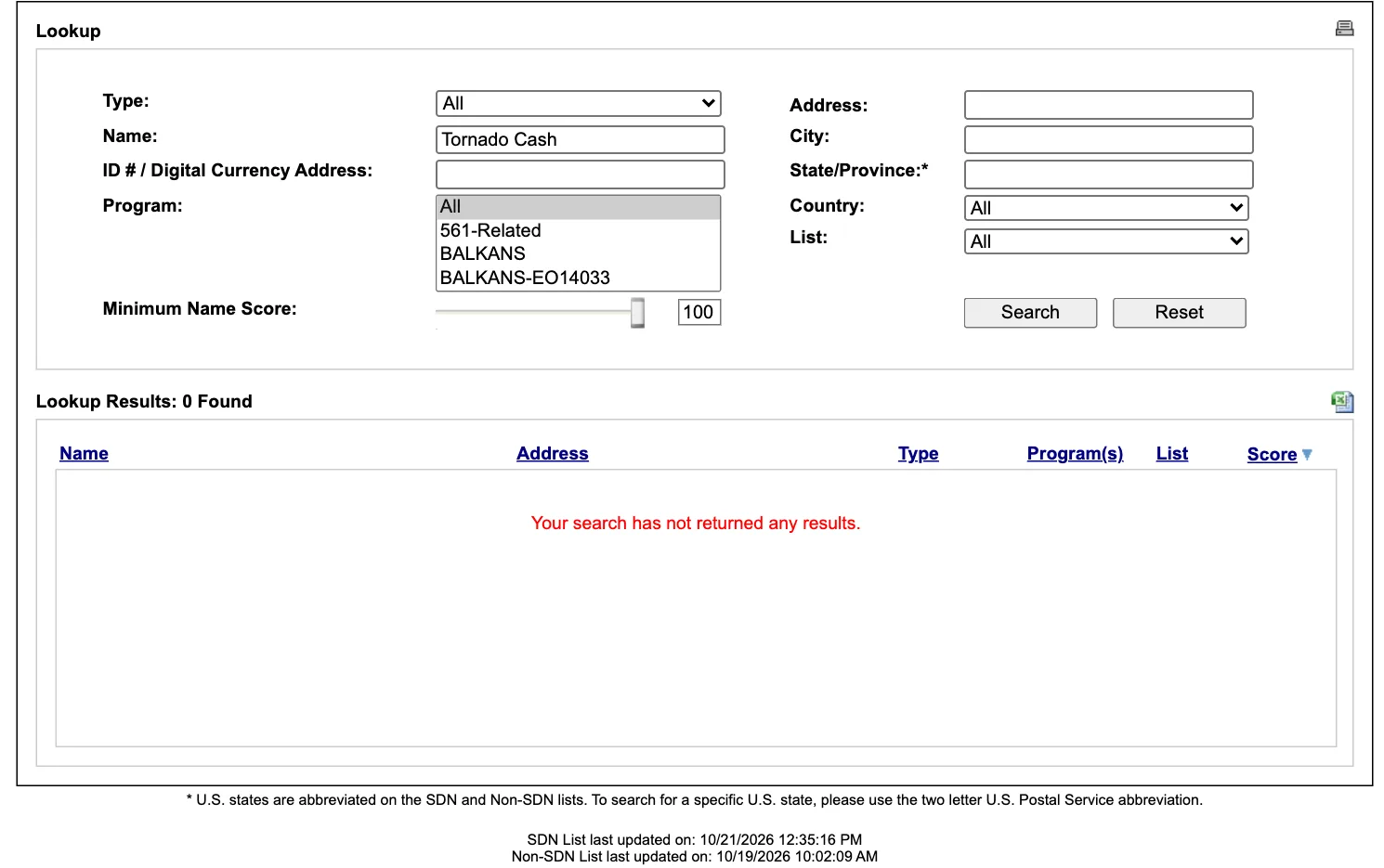Viewport: 1384px width, 868px height.
Task: Select All in Program list
Action: (x=578, y=207)
